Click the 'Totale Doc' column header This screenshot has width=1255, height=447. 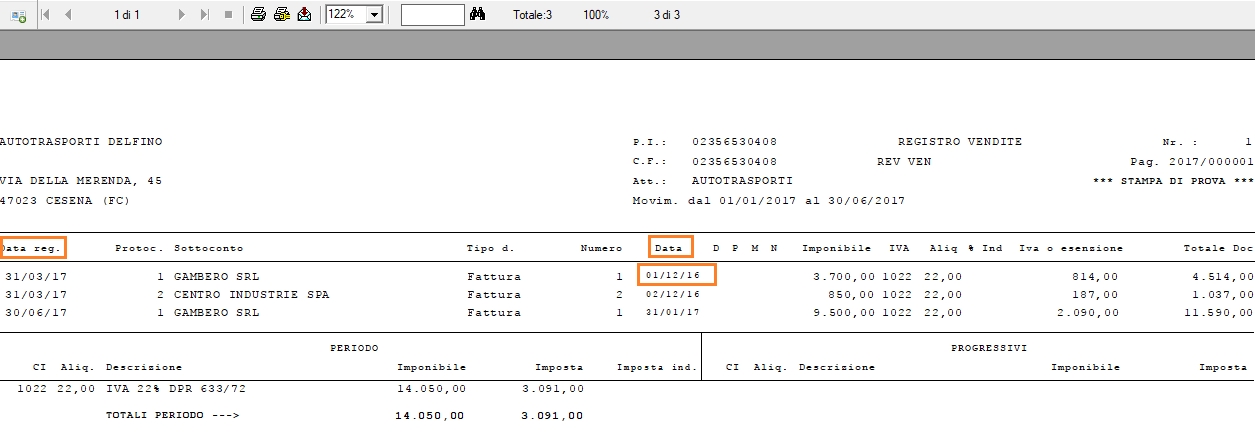pyautogui.click(x=1218, y=247)
